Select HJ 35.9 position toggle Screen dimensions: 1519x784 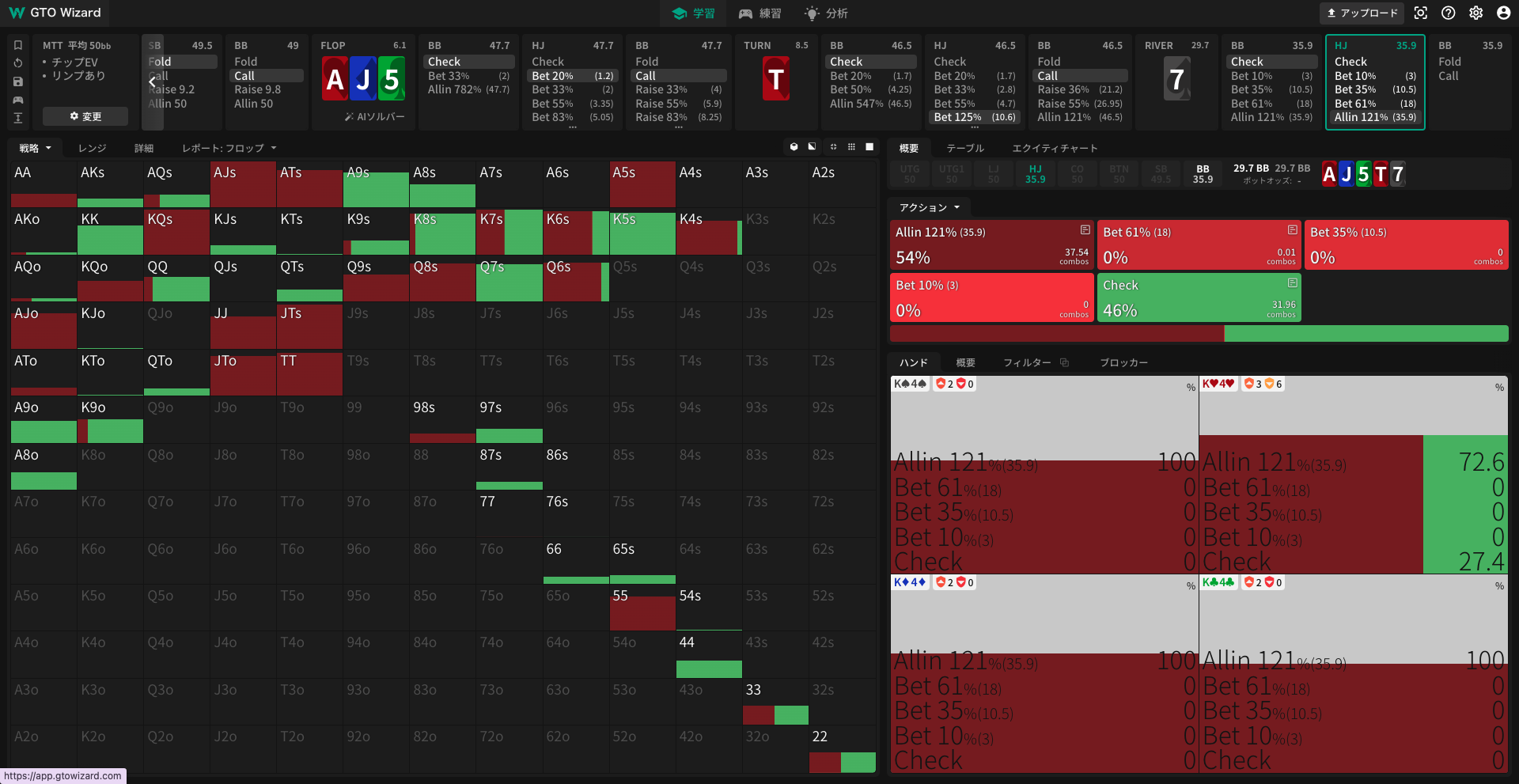pyautogui.click(x=1035, y=174)
